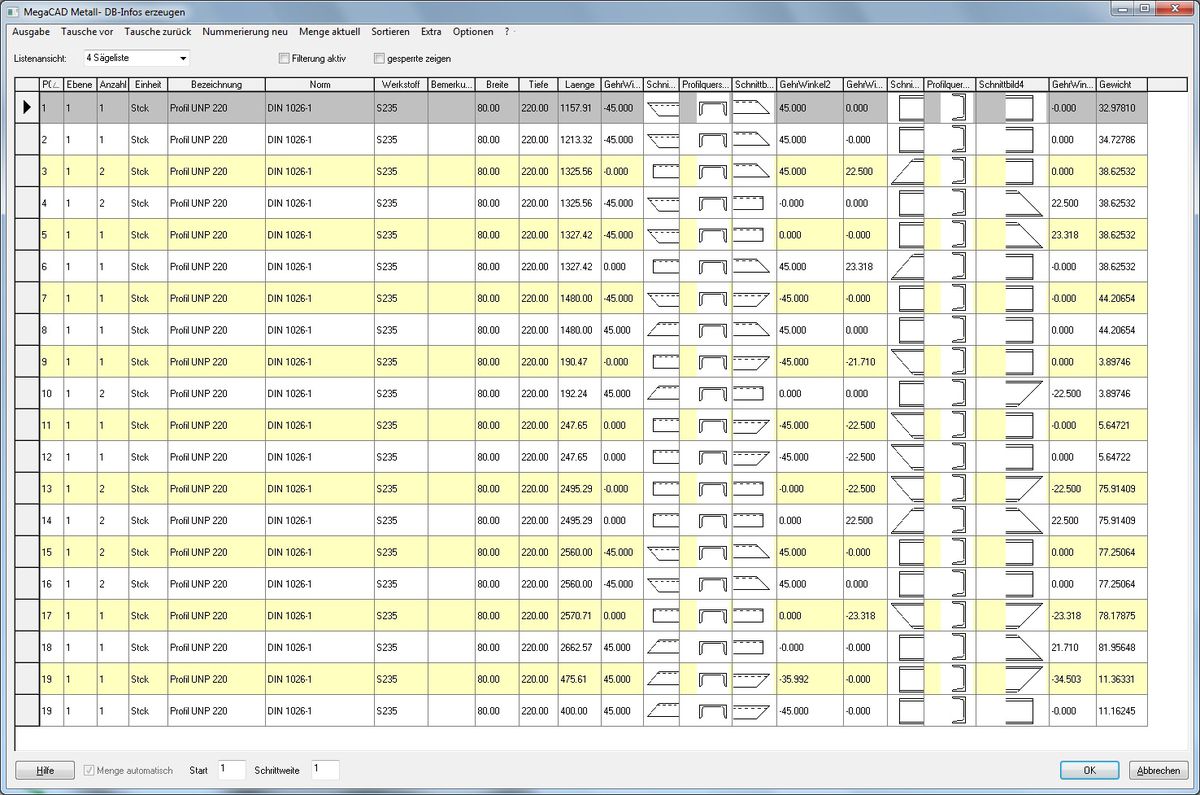Viewport: 1200px width, 795px height.
Task: Click leftmost cut shape image in row 8
Action: [x=662, y=330]
